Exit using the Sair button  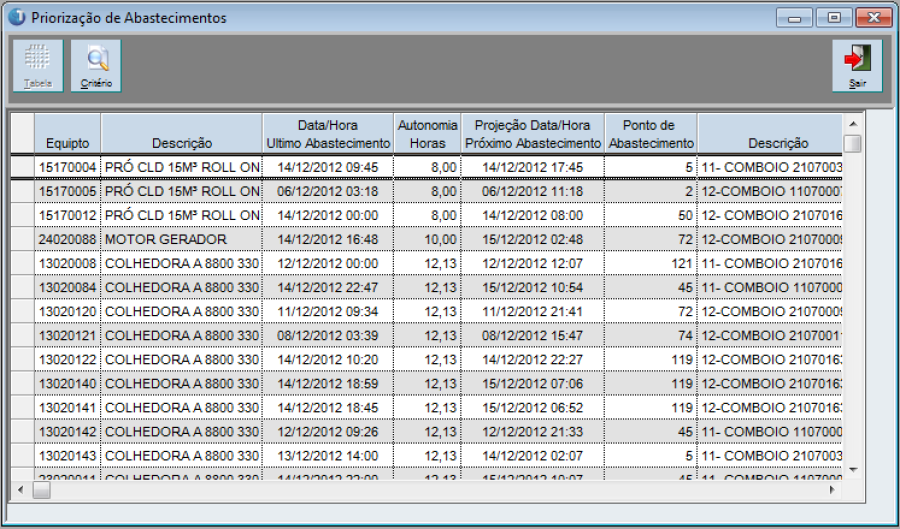point(858,65)
